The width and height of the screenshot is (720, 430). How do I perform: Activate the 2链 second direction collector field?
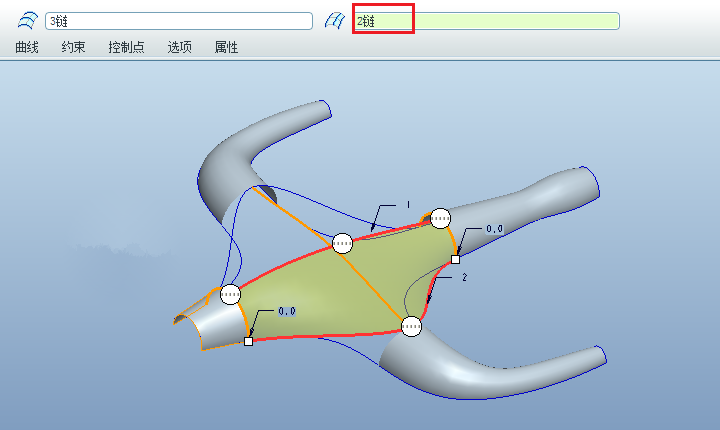pyautogui.click(x=487, y=21)
